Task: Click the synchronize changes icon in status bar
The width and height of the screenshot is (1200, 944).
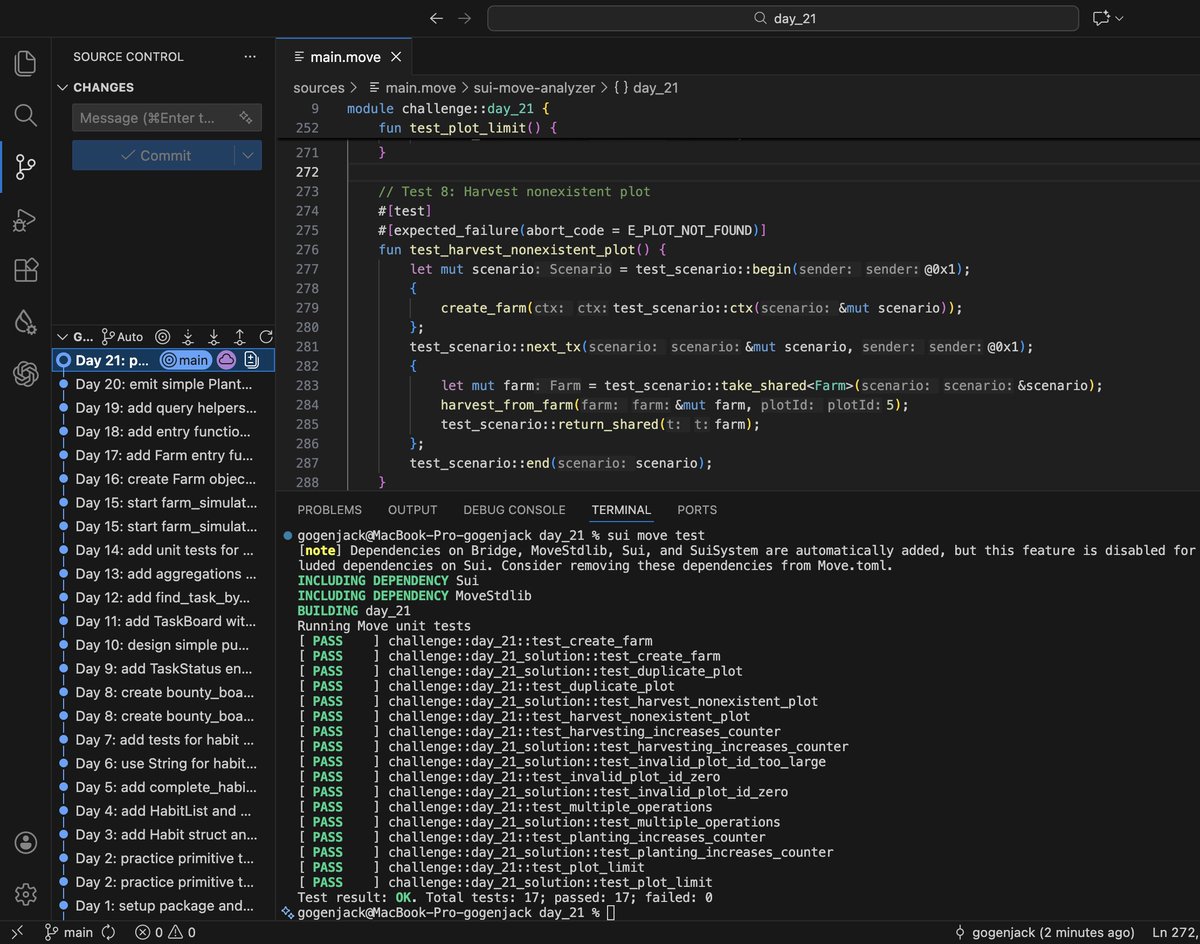Action: pos(108,932)
